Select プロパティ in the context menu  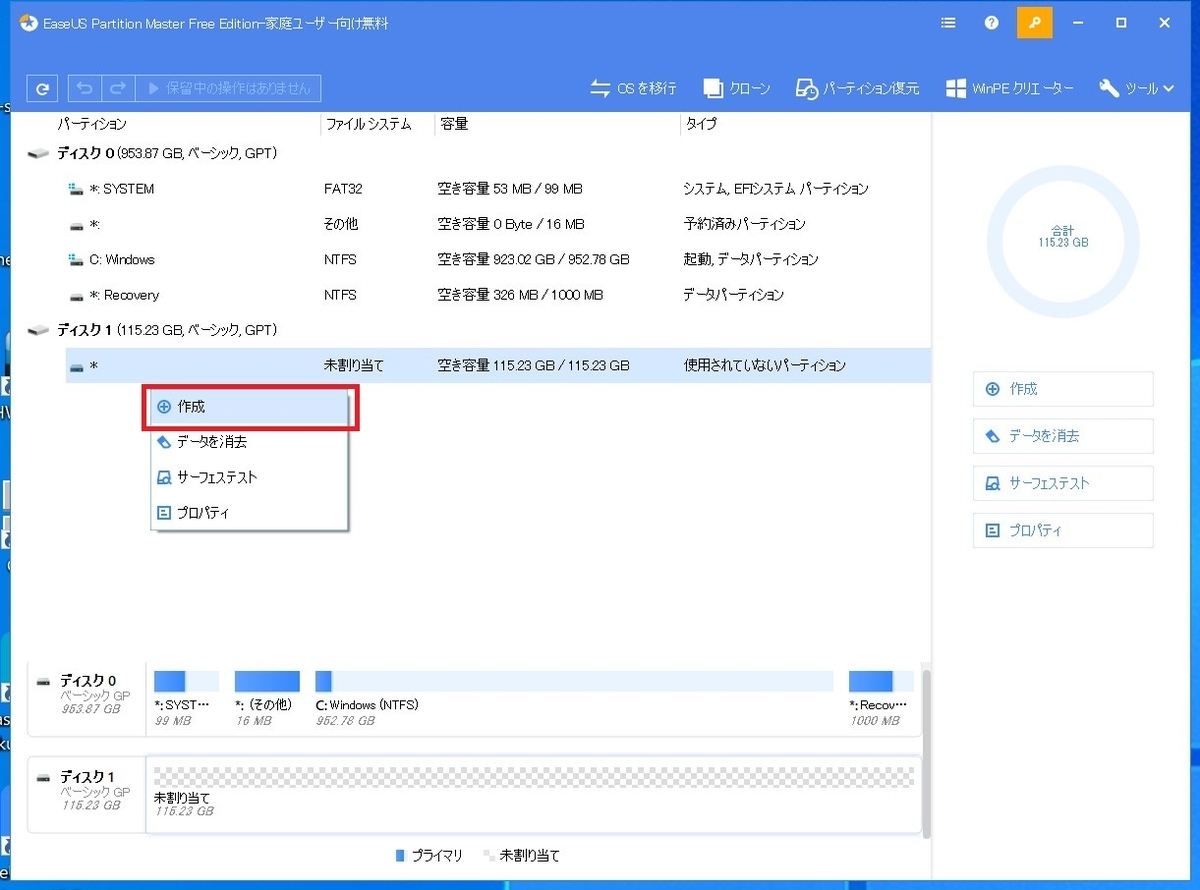click(249, 512)
